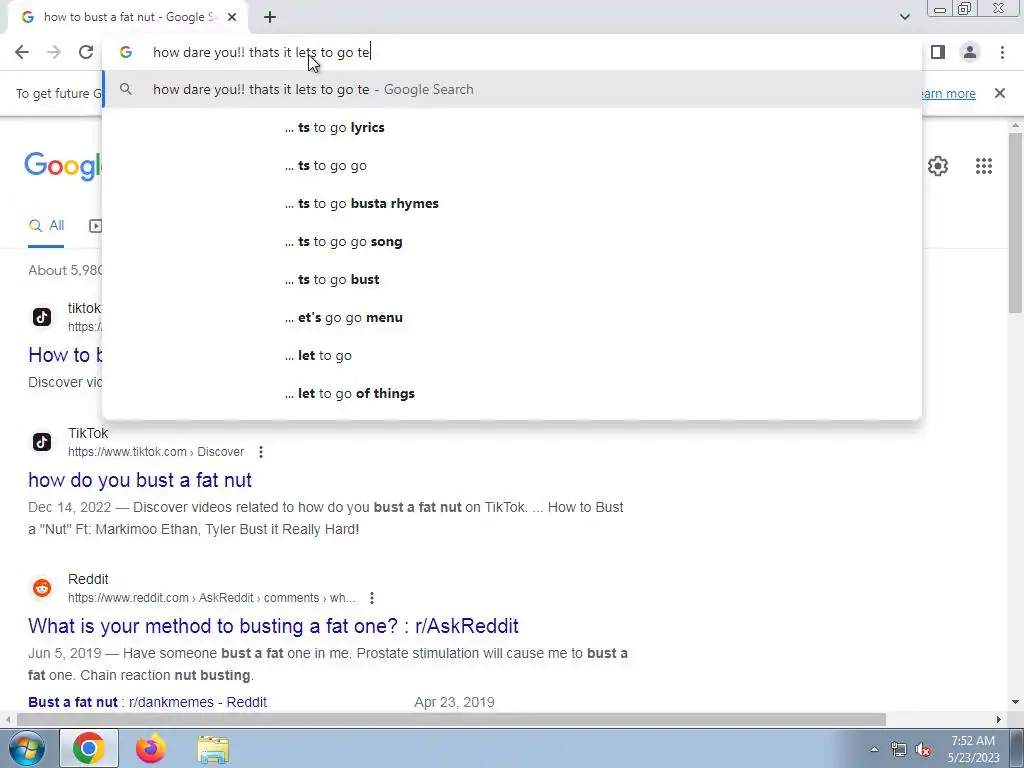Click the scroll right arrow
This screenshot has width=1024, height=768.
[999, 720]
